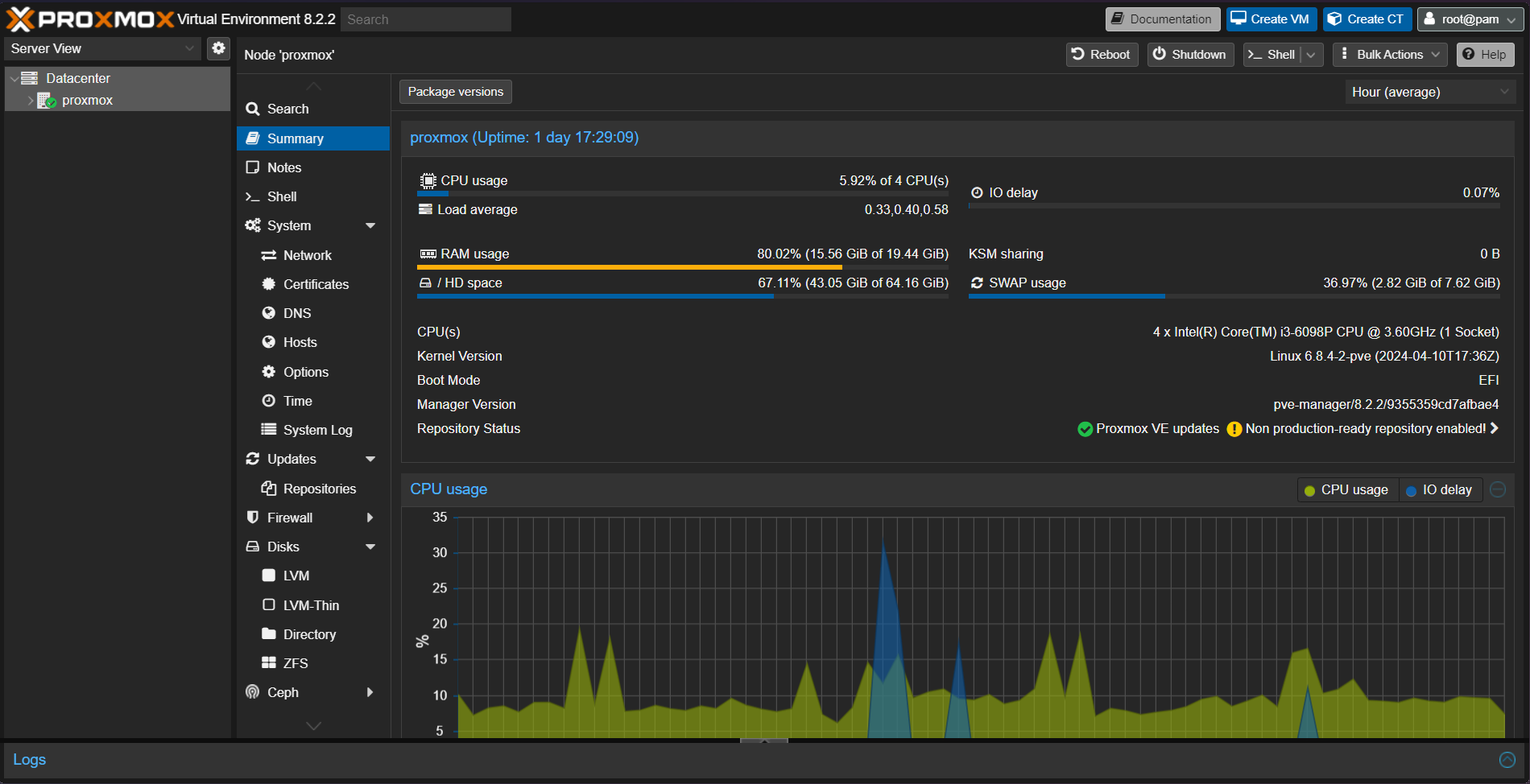
Task: Click the Reboot button
Action: click(x=1102, y=55)
